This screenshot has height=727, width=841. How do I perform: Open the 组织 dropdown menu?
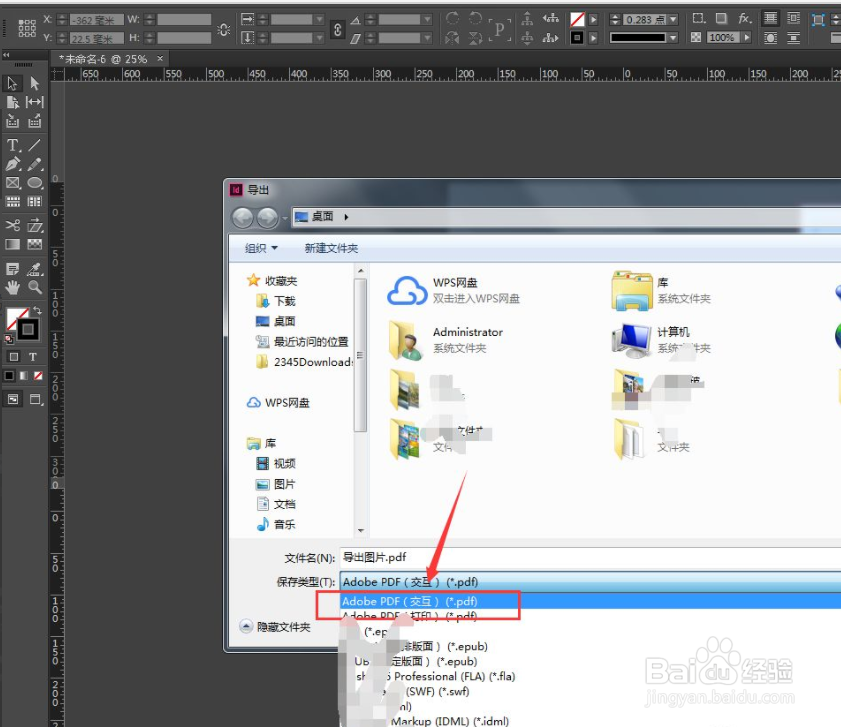(261, 248)
